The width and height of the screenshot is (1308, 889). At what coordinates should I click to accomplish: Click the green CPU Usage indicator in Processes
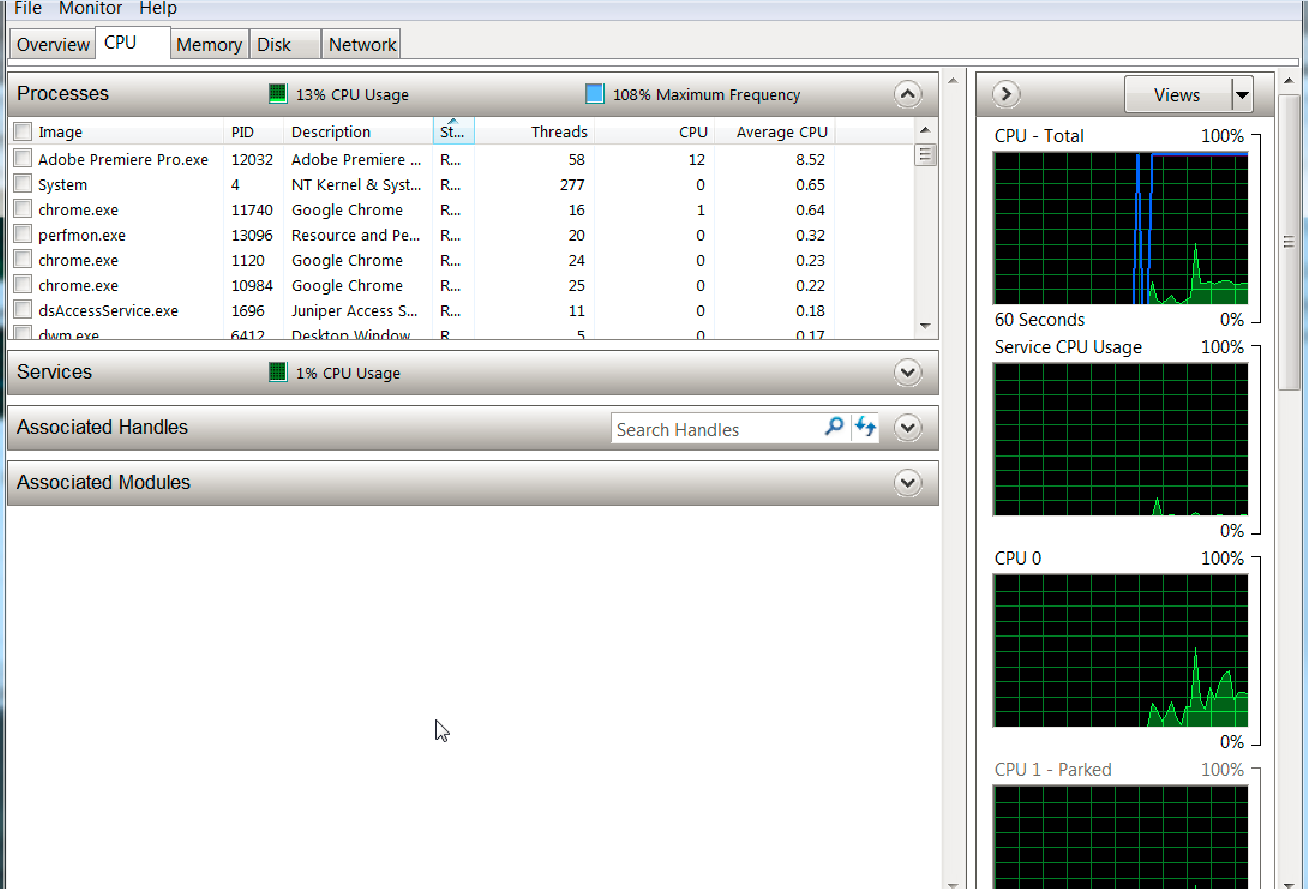[278, 94]
